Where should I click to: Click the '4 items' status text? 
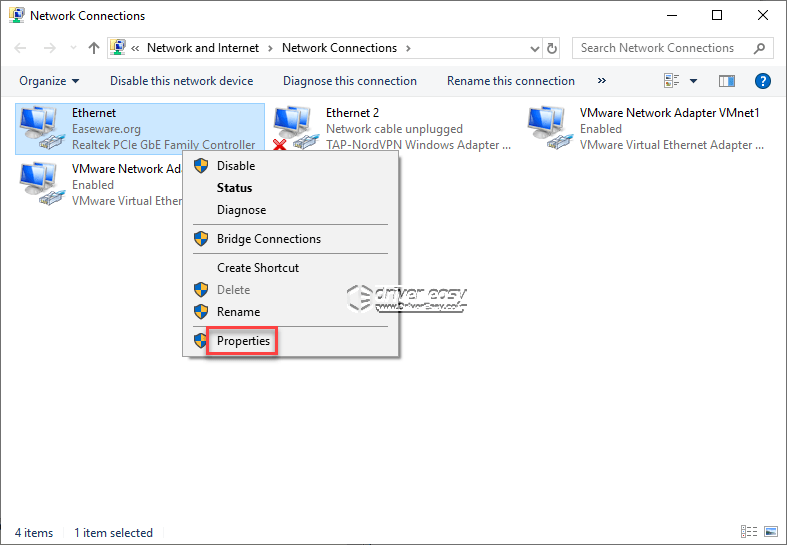34,532
